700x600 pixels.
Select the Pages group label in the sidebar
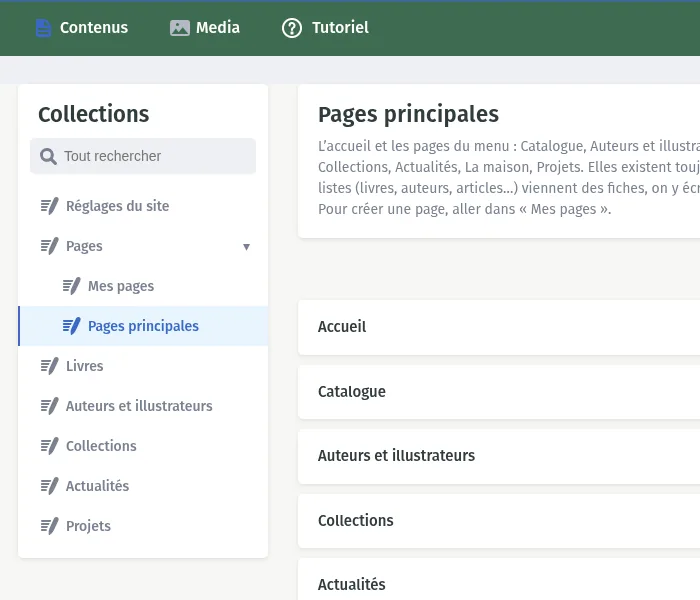tap(84, 246)
